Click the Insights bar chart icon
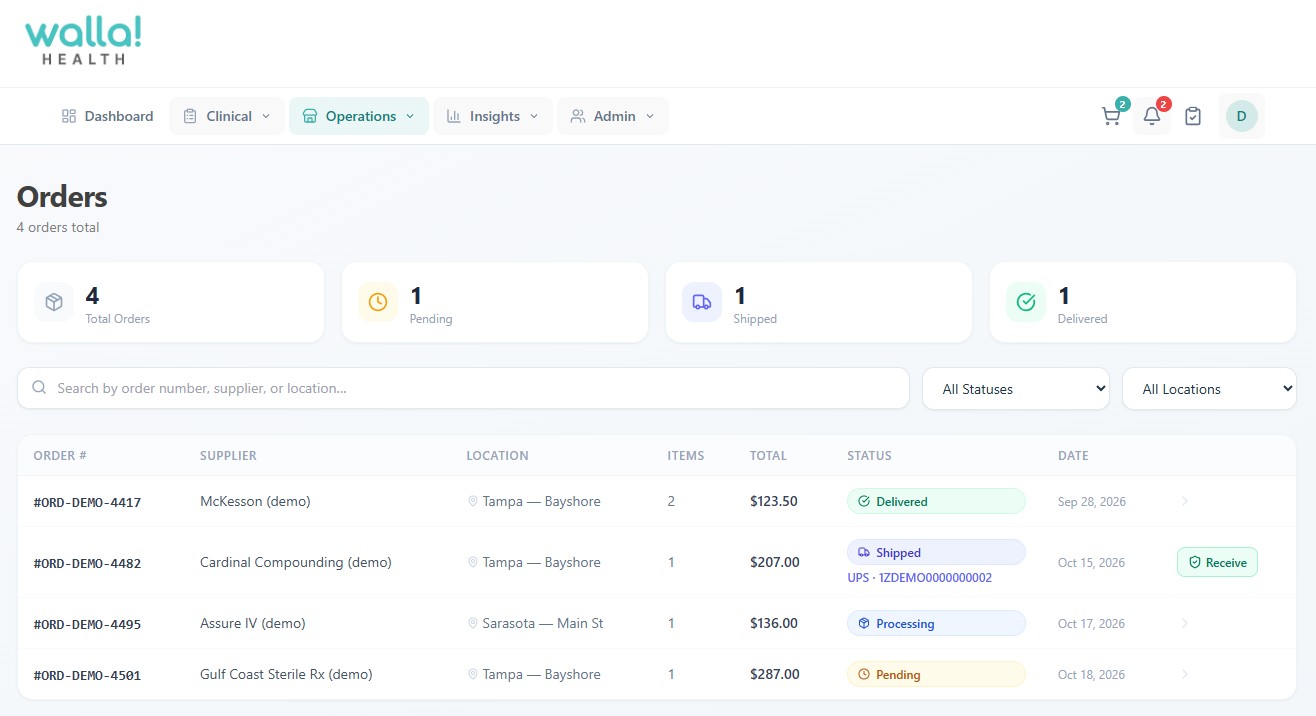This screenshot has width=1316, height=716. click(x=454, y=116)
